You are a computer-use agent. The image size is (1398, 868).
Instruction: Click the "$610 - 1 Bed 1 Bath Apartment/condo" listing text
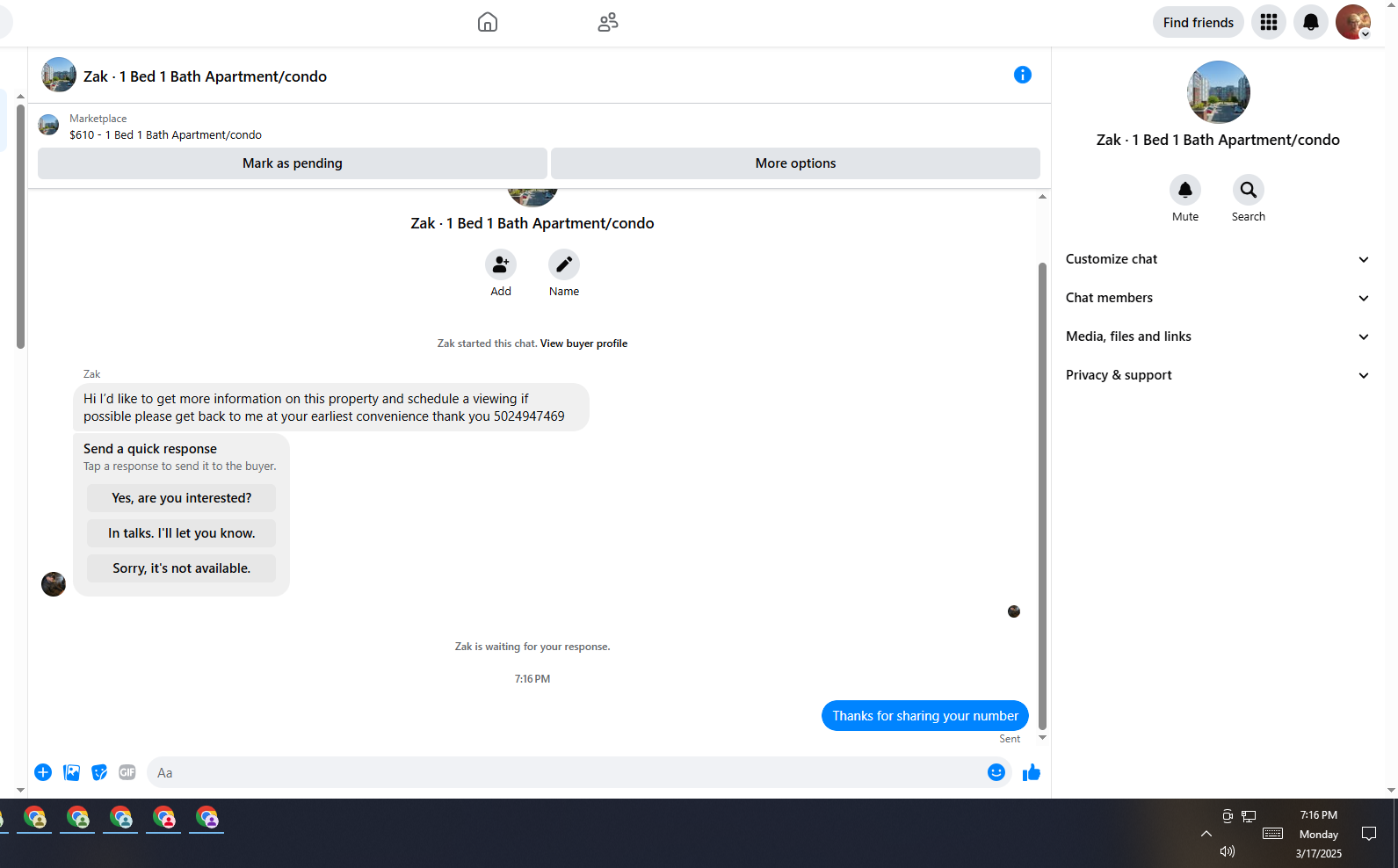coord(166,135)
